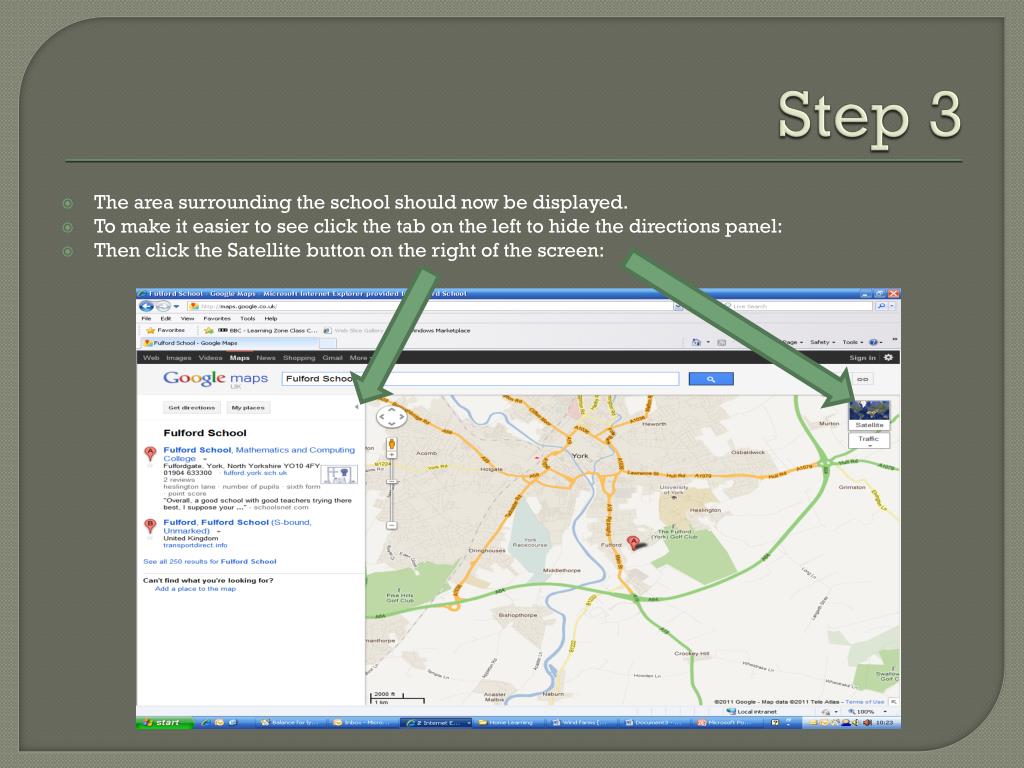
Task: Open the Tools menu in menu bar
Action: 248,319
